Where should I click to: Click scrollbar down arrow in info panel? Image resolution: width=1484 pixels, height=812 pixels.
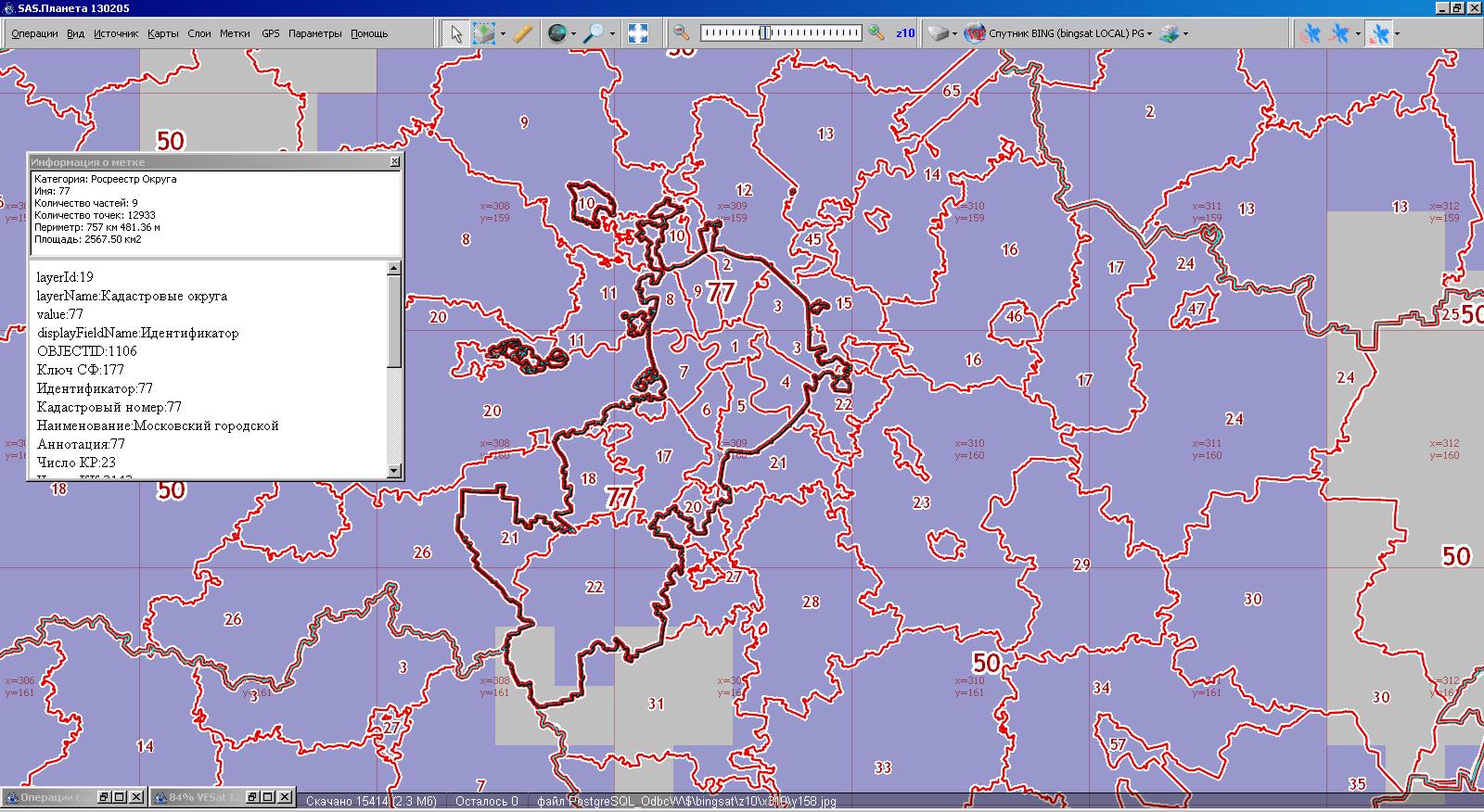click(394, 471)
